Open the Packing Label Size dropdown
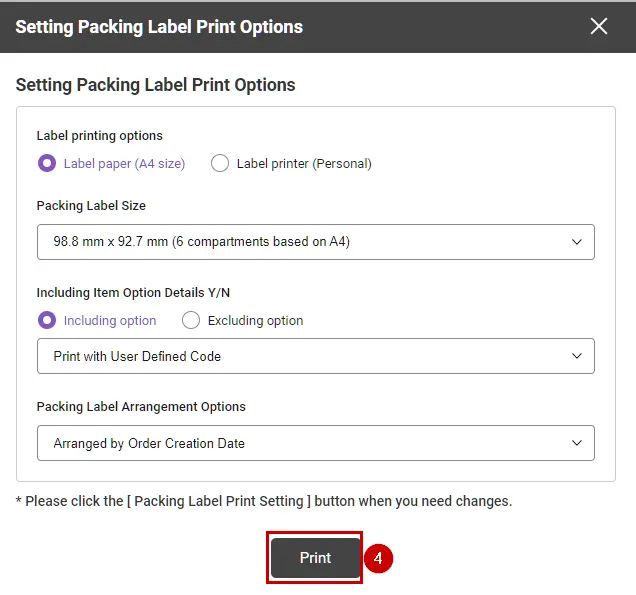Screen dimensions: 636x595 [315, 242]
